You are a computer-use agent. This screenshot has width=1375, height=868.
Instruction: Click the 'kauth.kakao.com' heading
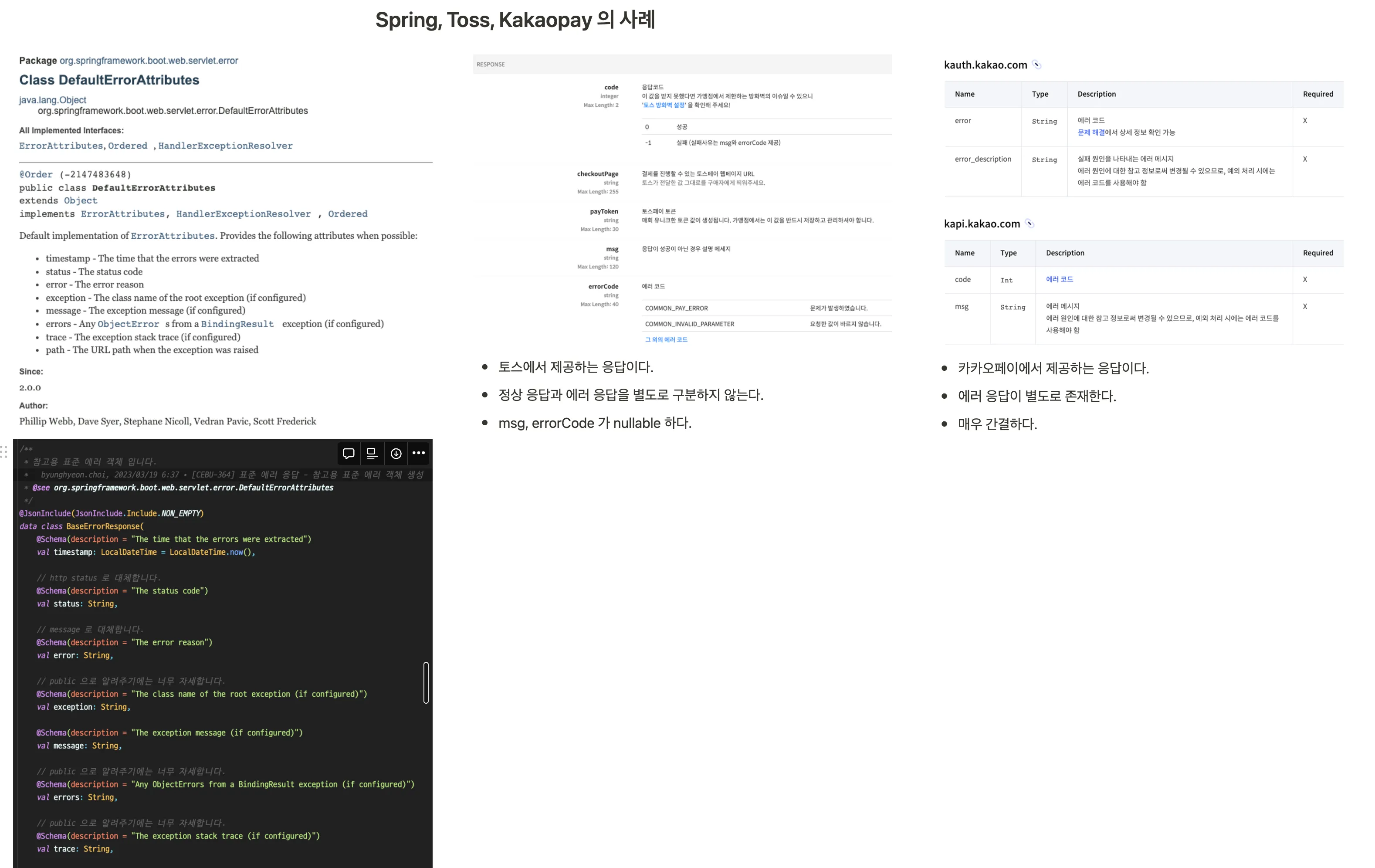click(x=986, y=65)
